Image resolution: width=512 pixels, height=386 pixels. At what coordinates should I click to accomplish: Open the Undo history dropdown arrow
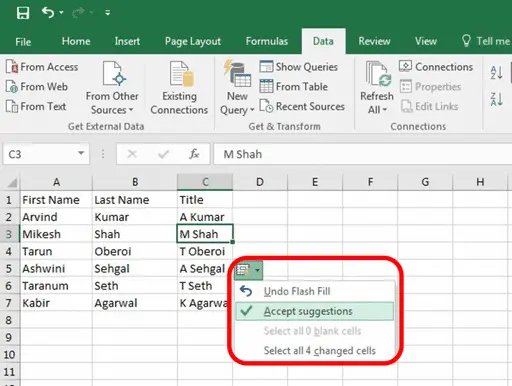(x=61, y=13)
